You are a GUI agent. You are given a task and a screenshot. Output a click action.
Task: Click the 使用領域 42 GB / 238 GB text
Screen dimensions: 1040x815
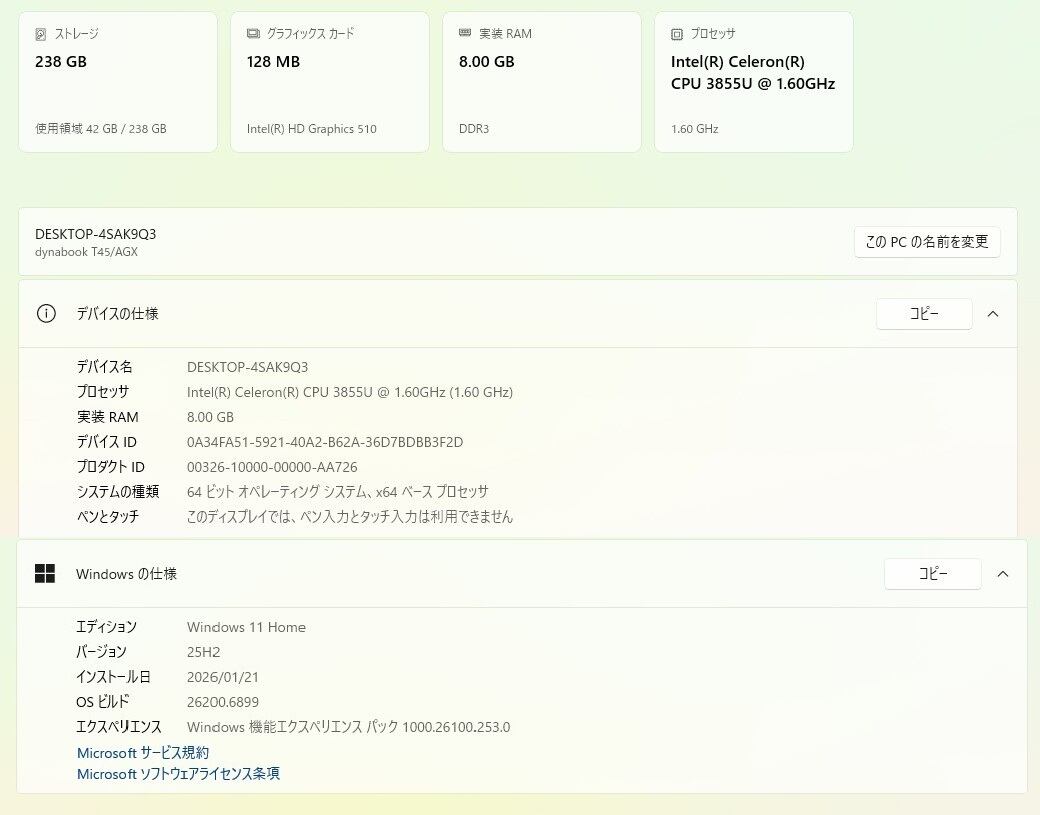point(101,129)
